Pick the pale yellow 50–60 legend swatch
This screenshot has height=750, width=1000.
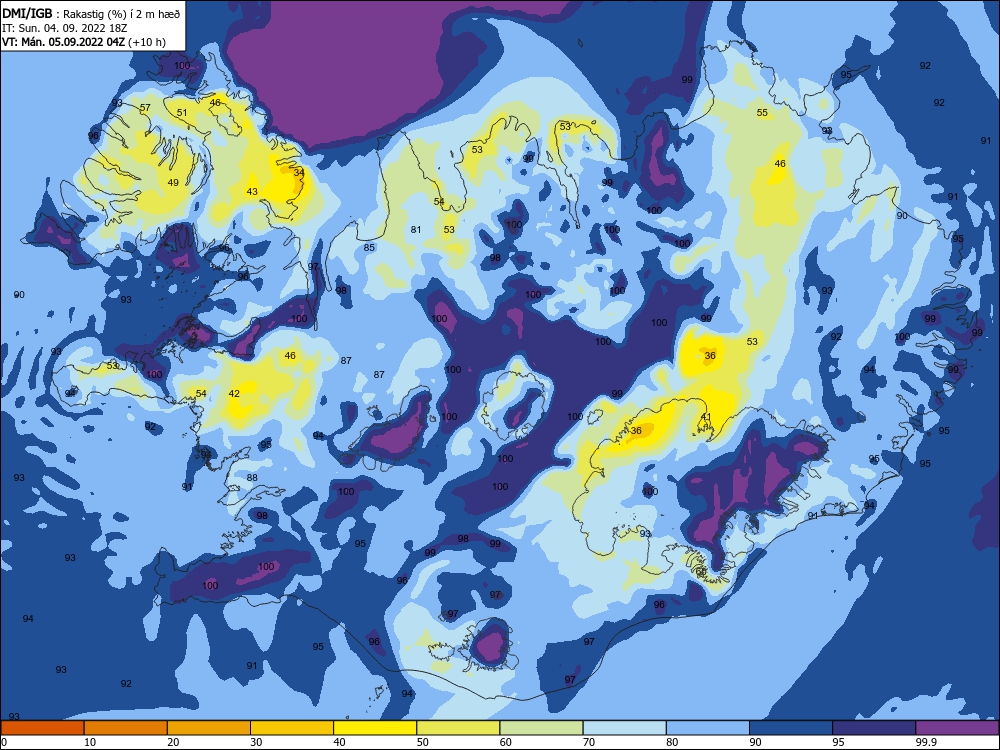[x=458, y=728]
